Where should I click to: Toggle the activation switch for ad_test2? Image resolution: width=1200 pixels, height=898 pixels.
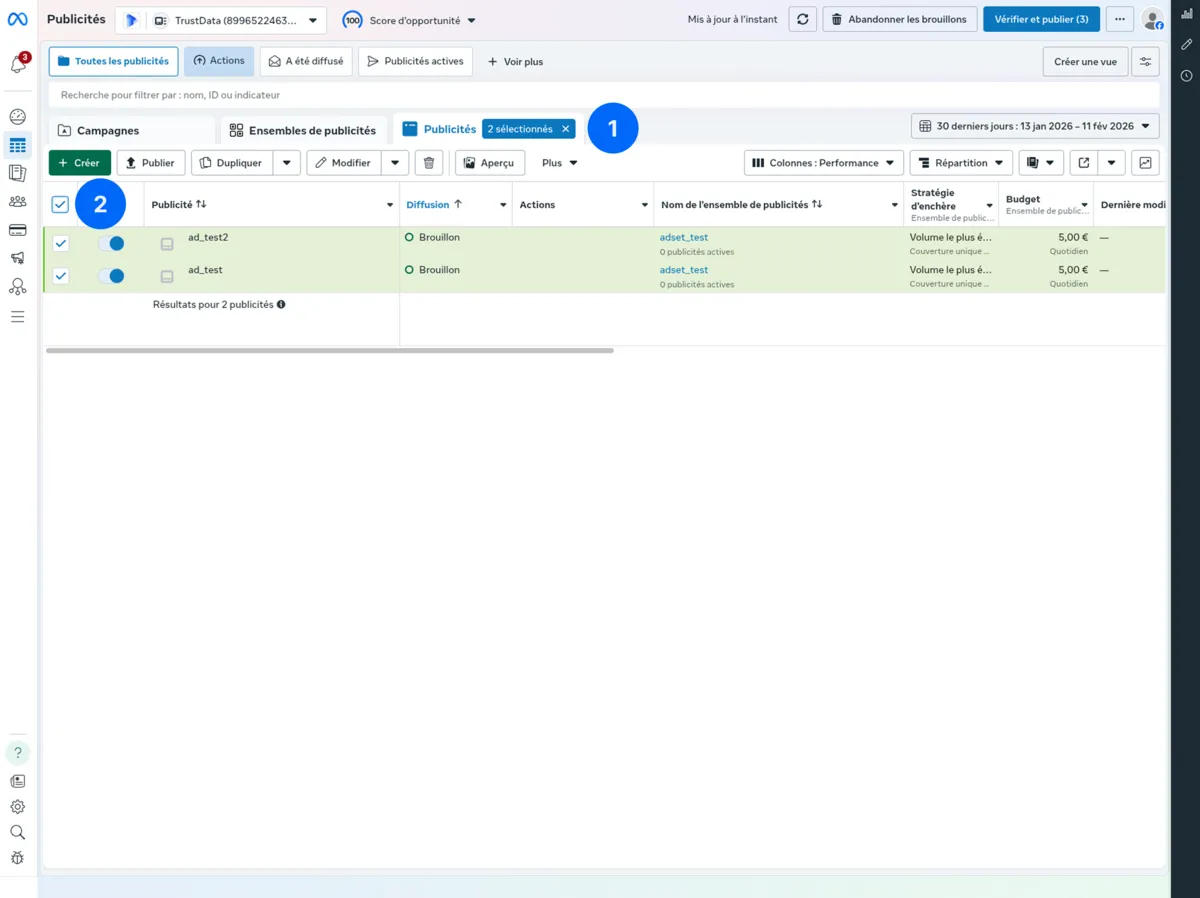tap(112, 242)
